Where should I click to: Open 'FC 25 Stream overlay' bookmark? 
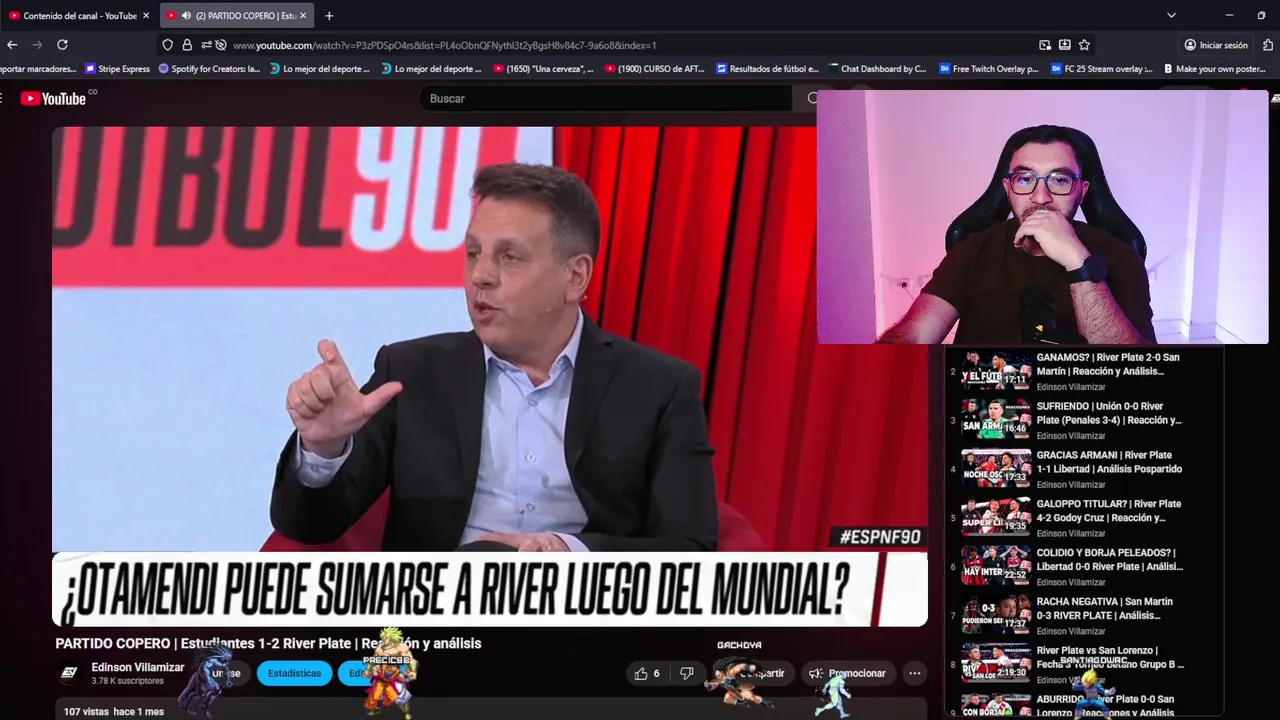click(1101, 69)
